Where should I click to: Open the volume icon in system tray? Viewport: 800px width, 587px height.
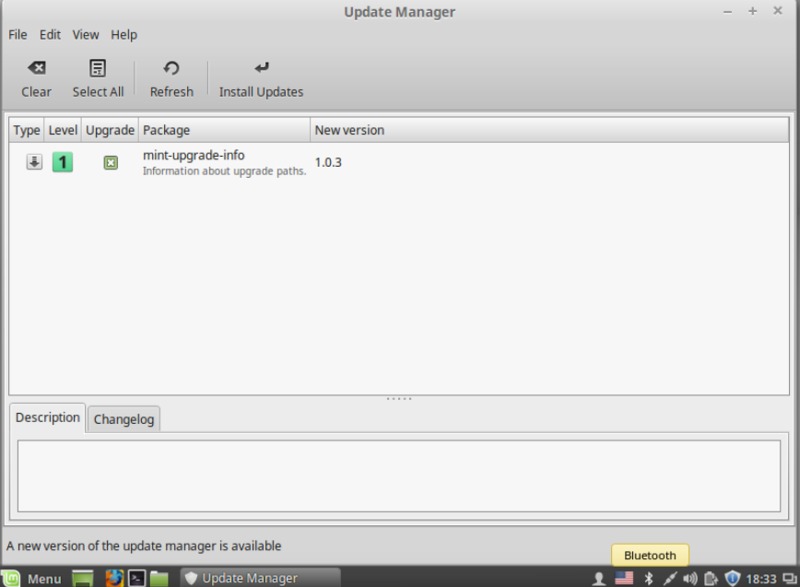(x=689, y=578)
